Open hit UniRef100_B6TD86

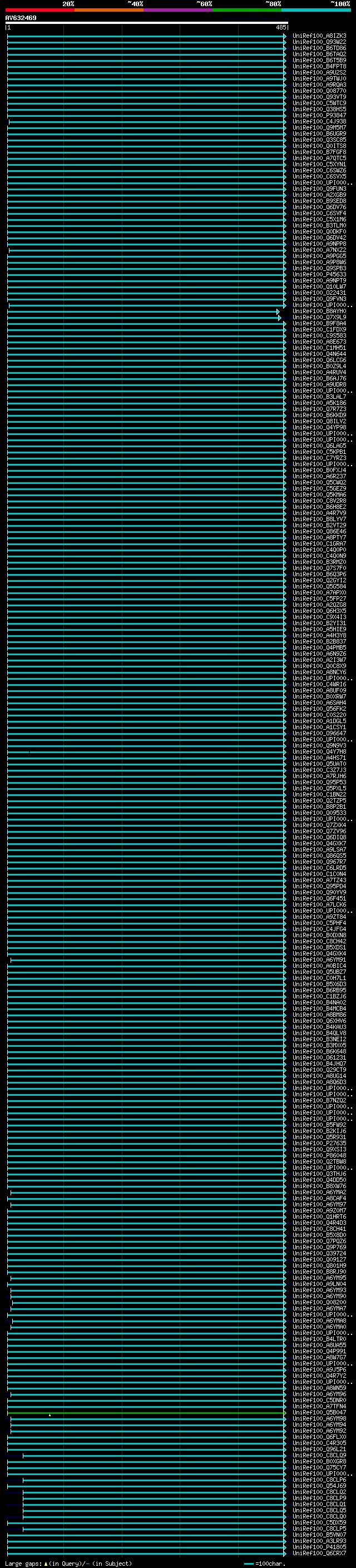pos(319,48)
